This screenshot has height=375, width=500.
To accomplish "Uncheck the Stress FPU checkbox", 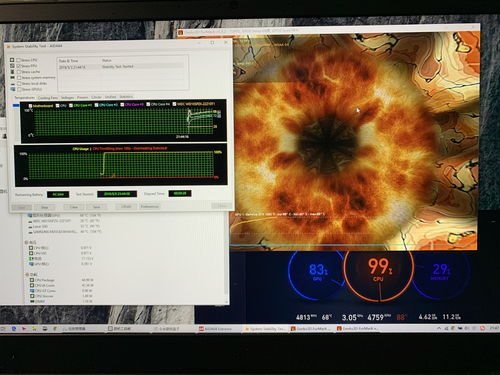I will 19,66.
